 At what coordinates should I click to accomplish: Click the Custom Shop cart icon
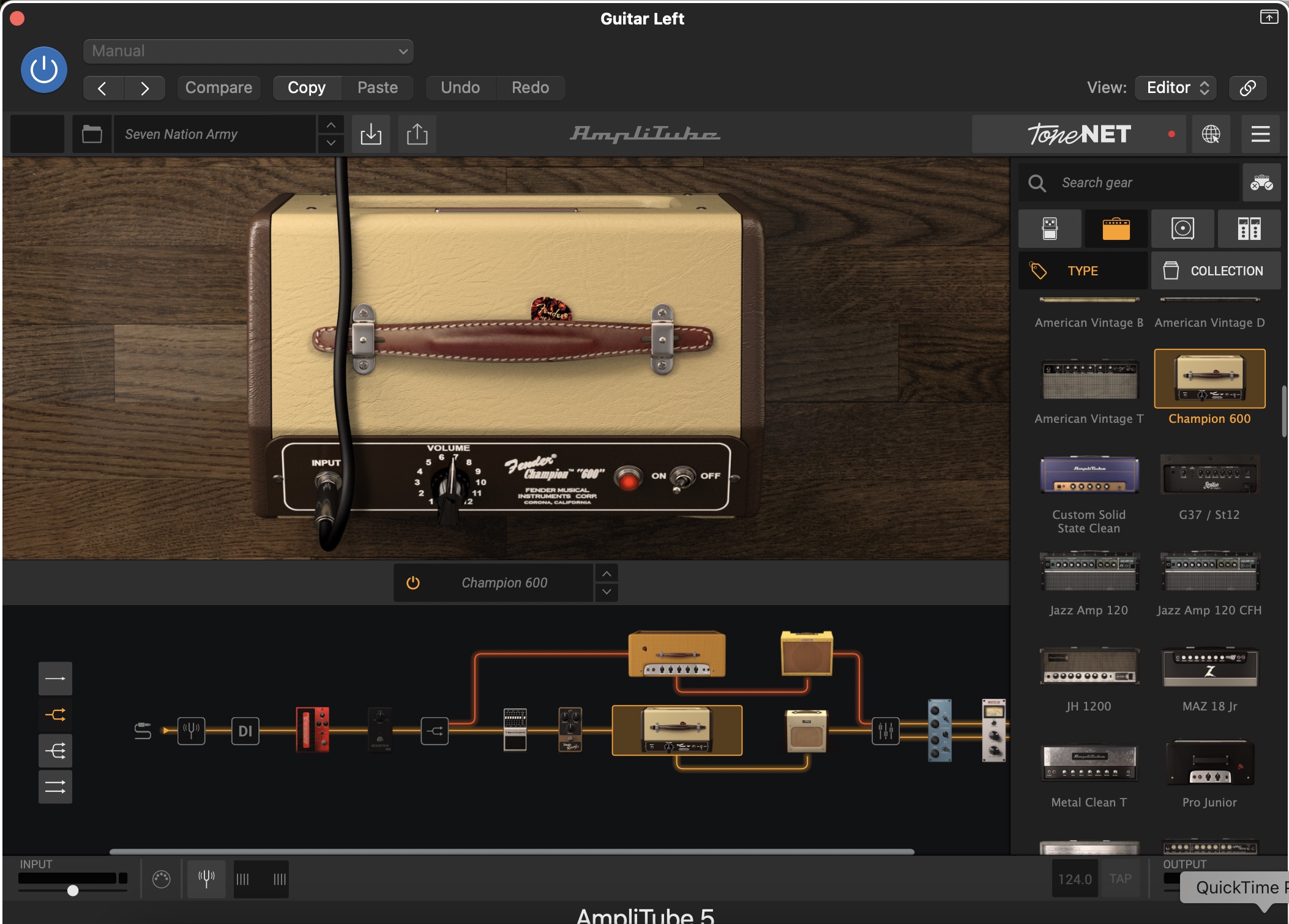(x=1261, y=182)
